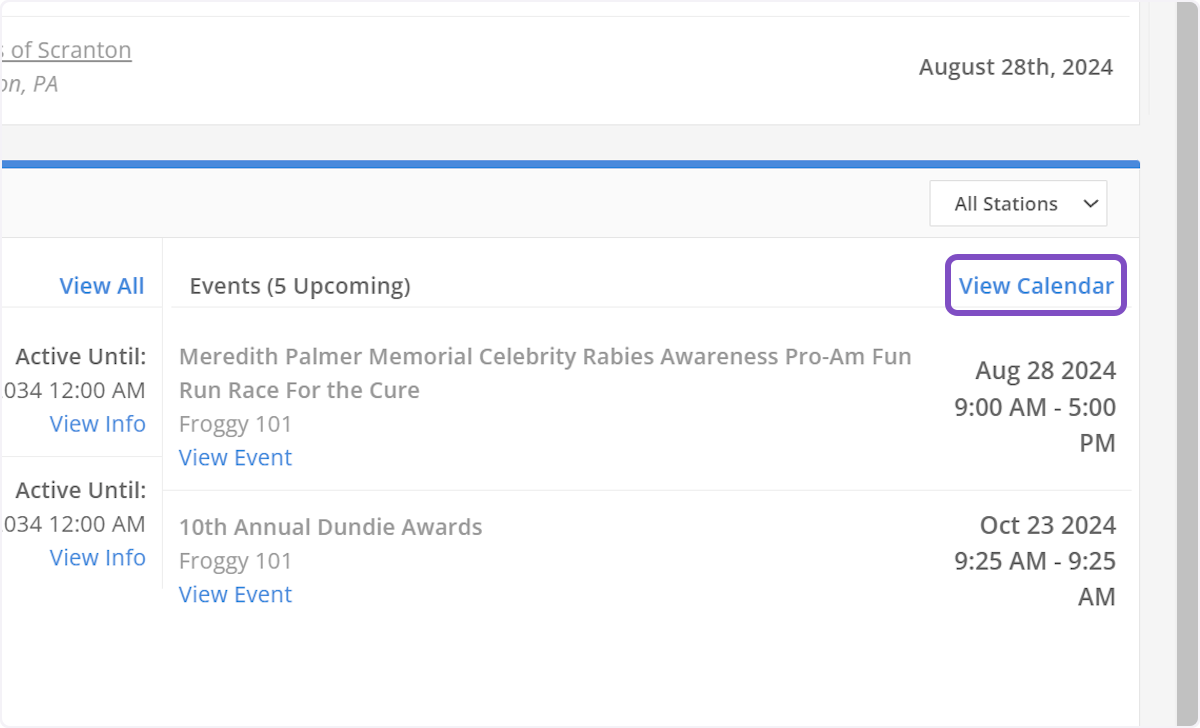1200x728 pixels.
Task: Select the 10th Annual Dundie Awards title
Action: click(330, 527)
